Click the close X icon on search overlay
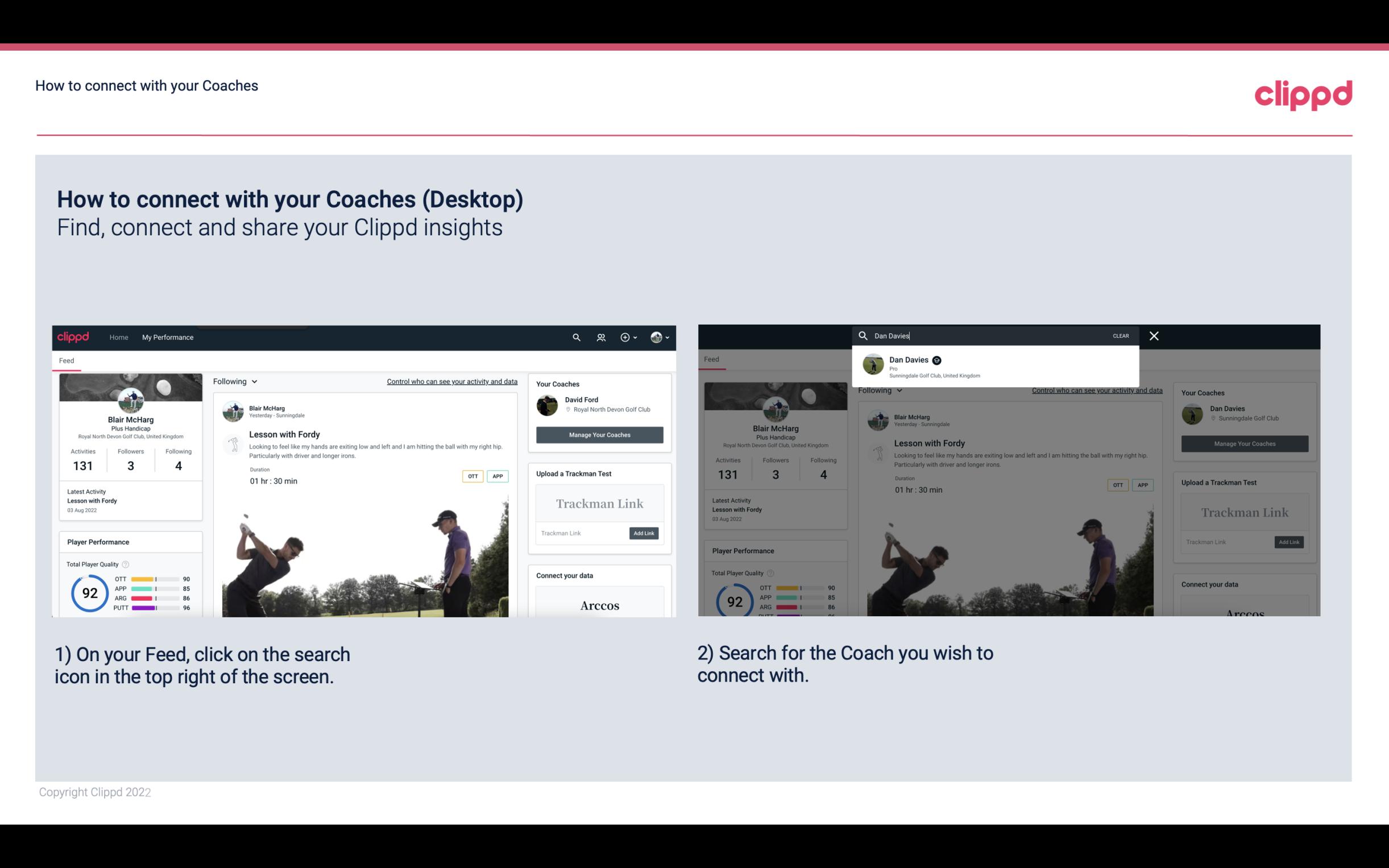Image resolution: width=1389 pixels, height=868 pixels. pyautogui.click(x=1153, y=334)
